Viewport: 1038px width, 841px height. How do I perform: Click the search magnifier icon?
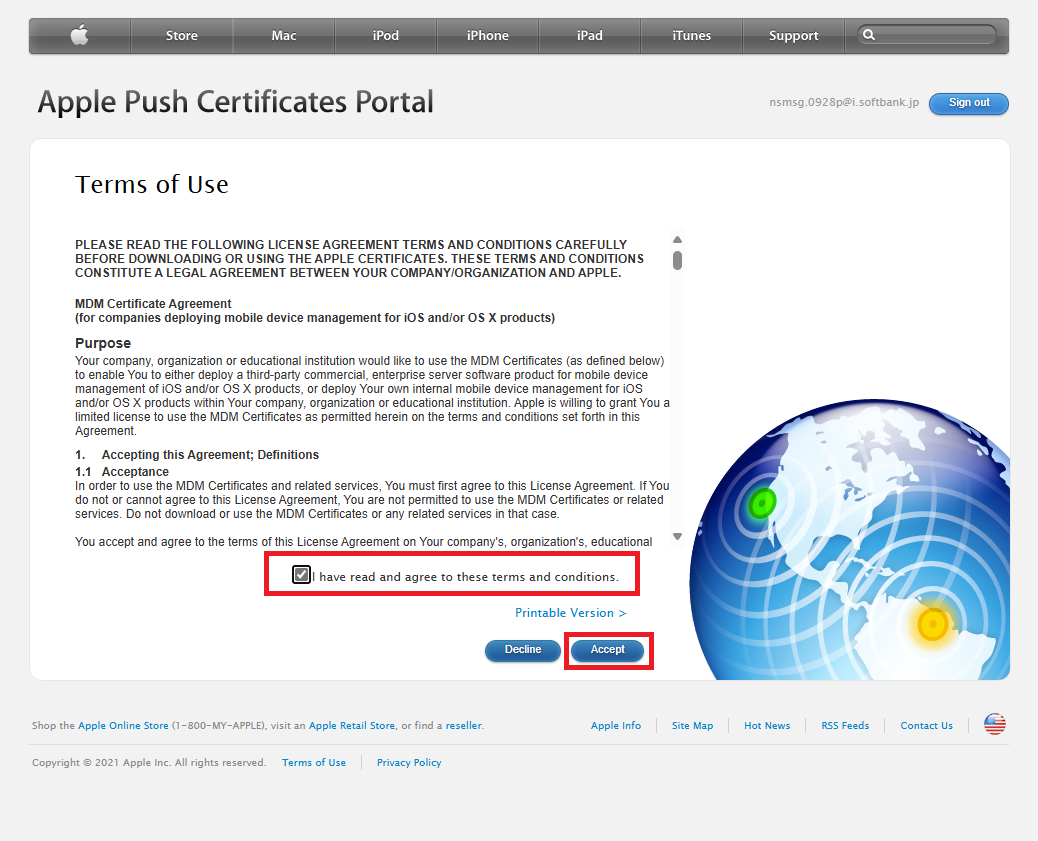(869, 35)
